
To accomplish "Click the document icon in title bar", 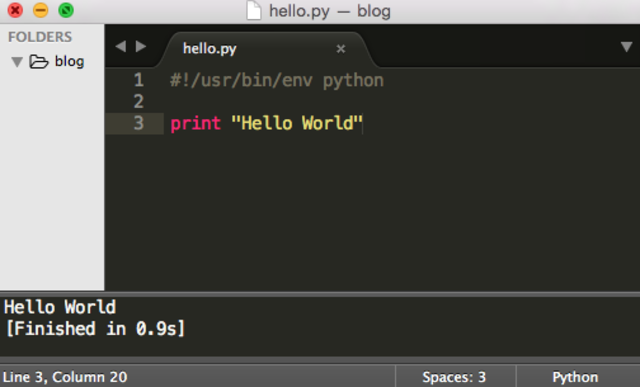I will tap(253, 11).
